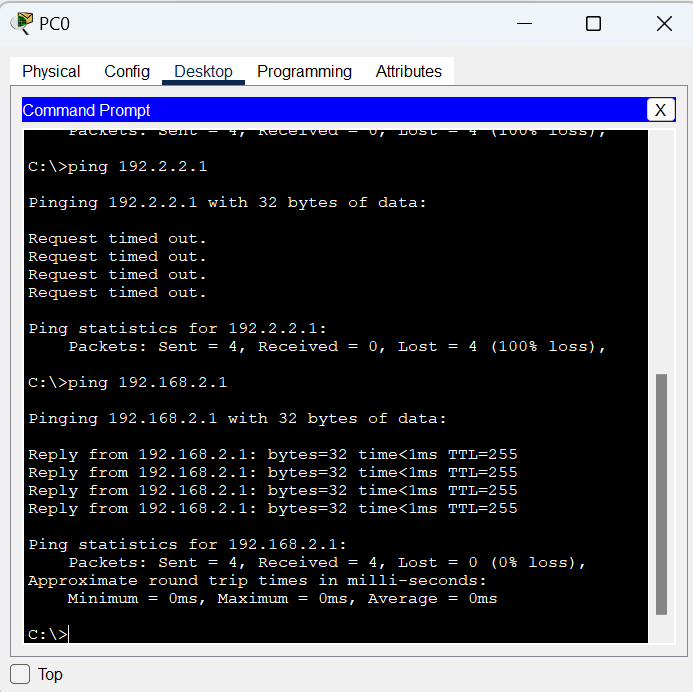Close the Command Prompt with X

click(x=660, y=110)
